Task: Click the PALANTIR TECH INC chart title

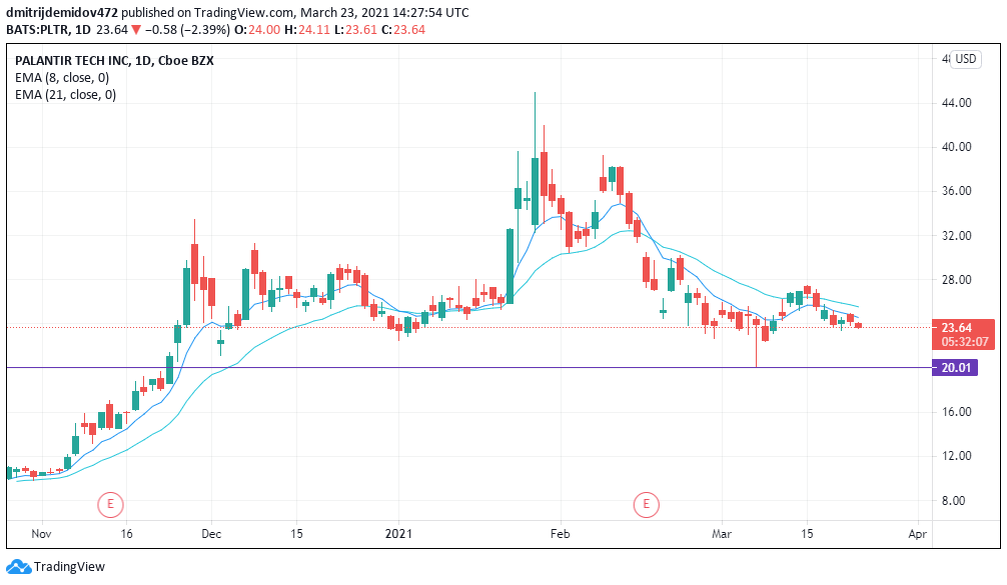Action: pos(114,60)
